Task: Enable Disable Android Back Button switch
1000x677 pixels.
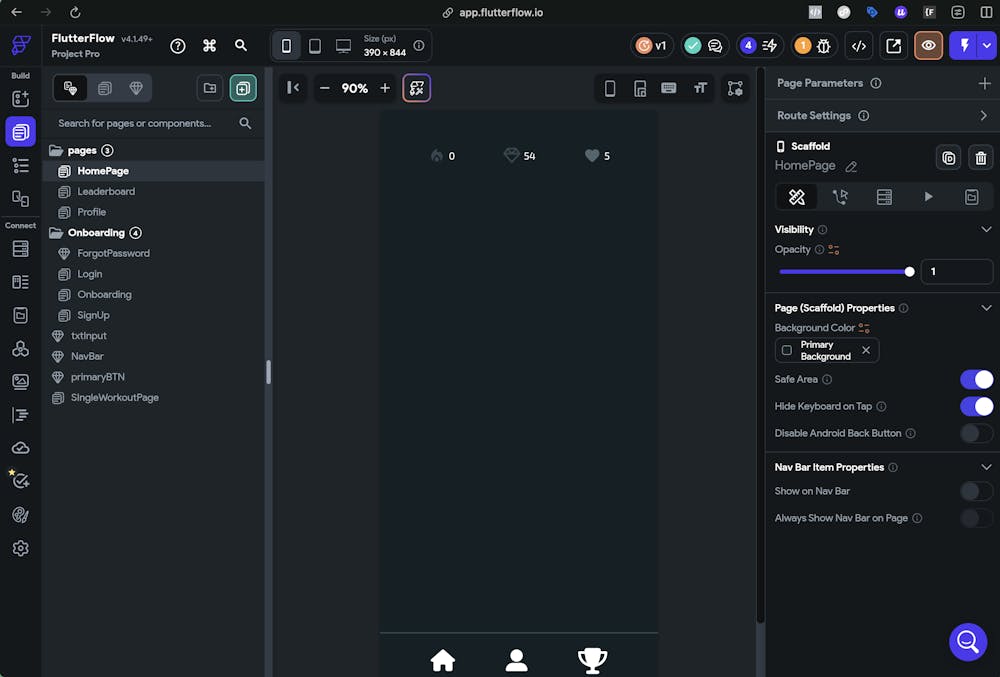Action: (x=976, y=433)
